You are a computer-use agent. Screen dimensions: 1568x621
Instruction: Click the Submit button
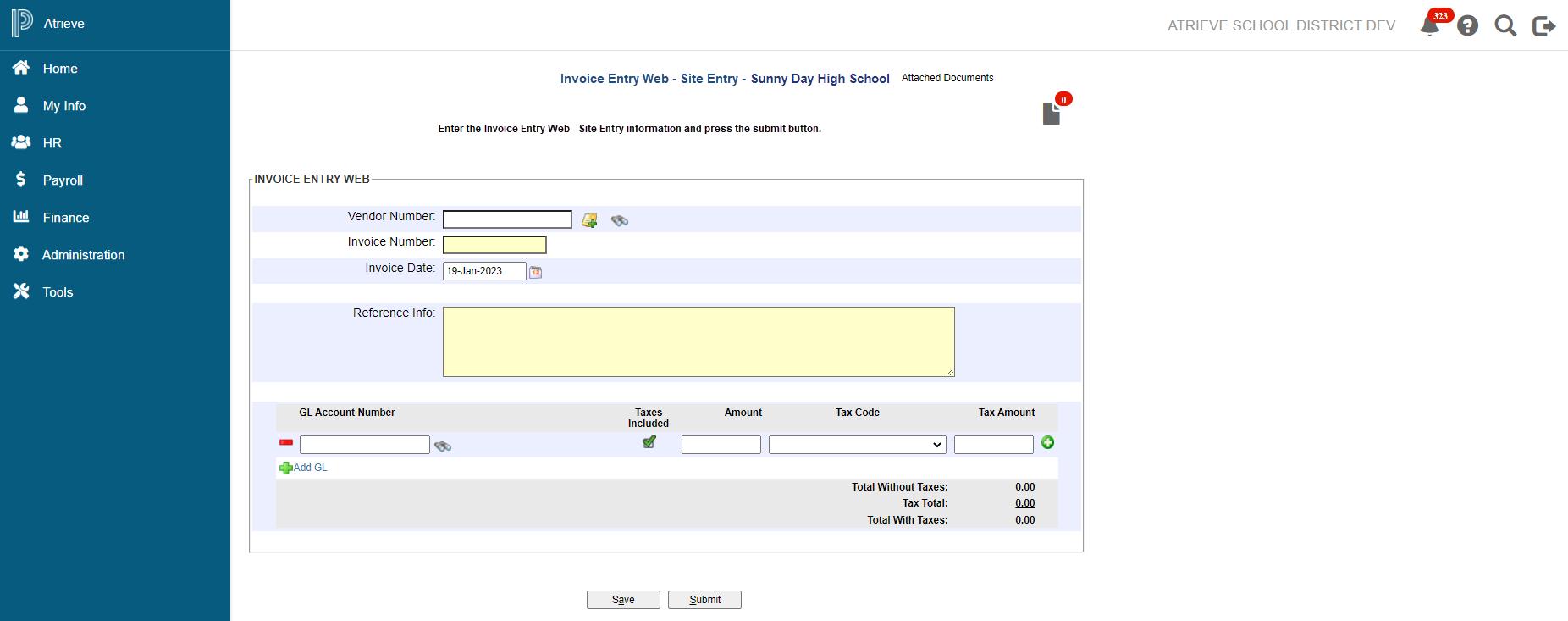tap(704, 600)
